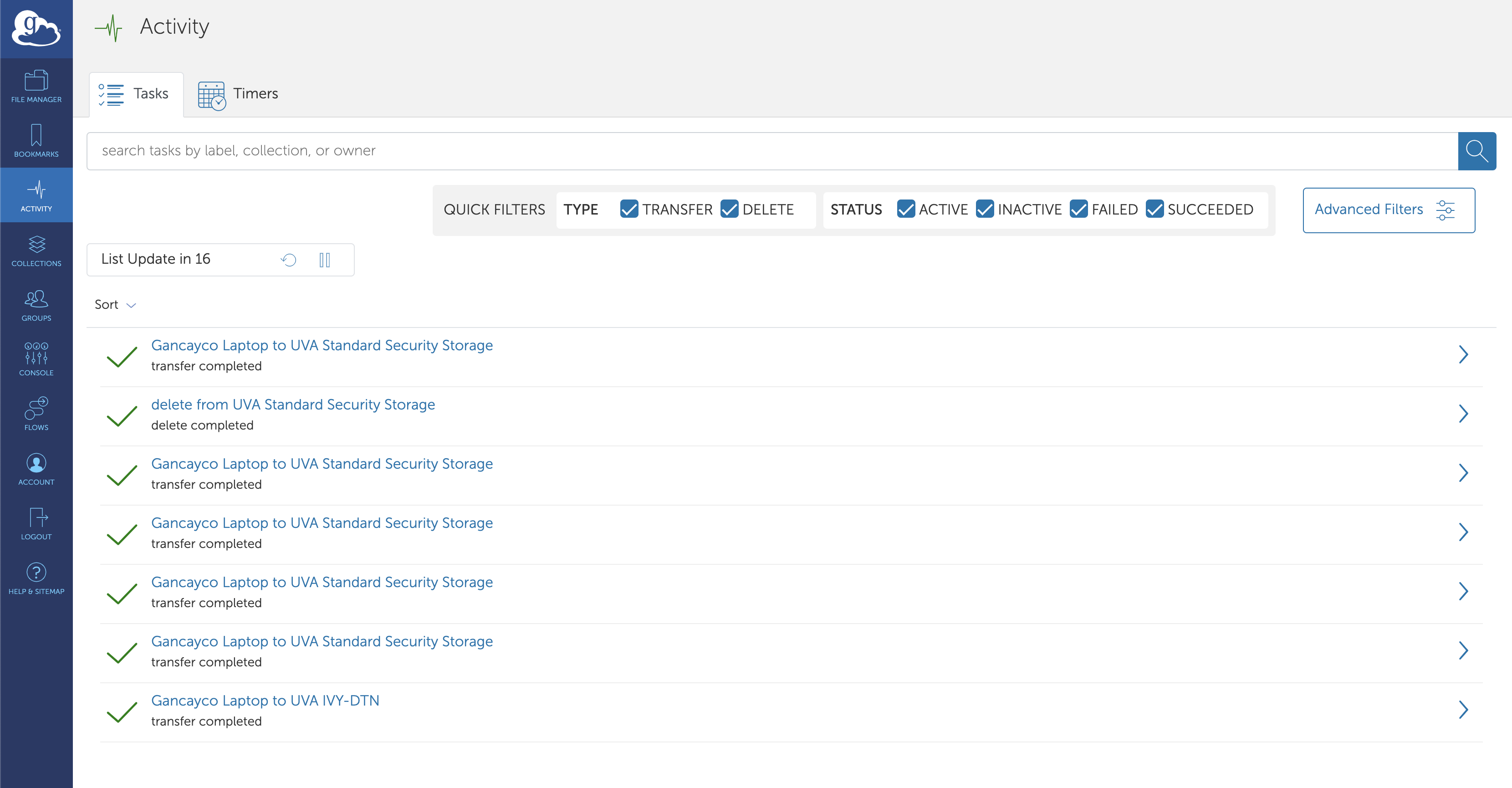
Task: Navigate to Collections panel
Action: 37,253
